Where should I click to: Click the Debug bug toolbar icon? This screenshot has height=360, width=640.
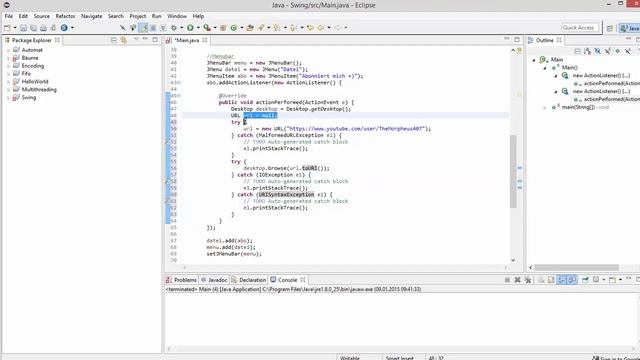pos(174,28)
